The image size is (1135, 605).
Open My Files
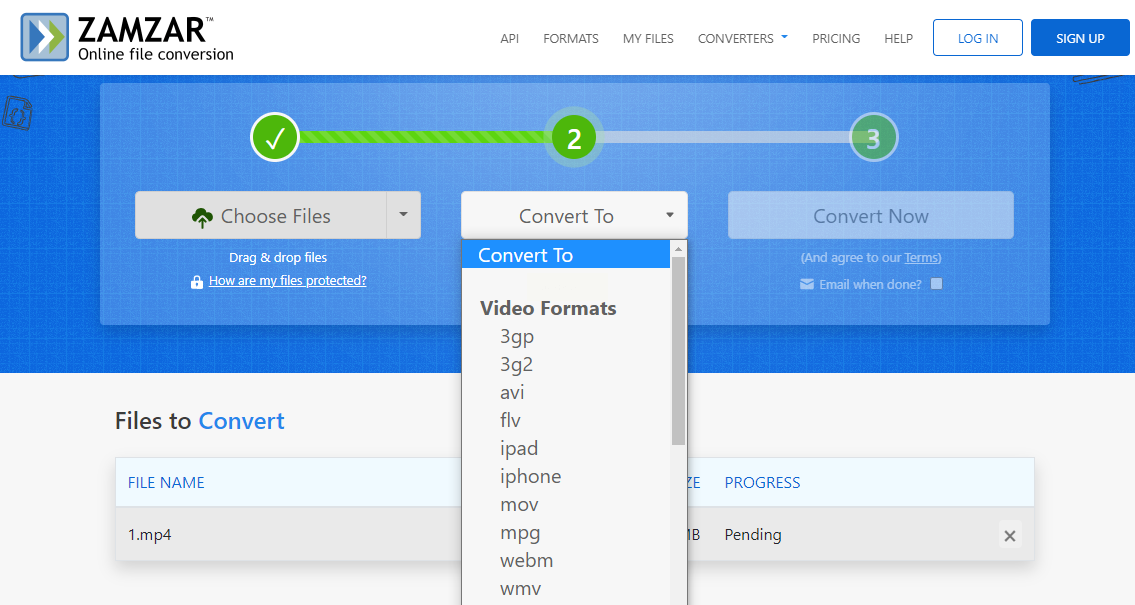(x=648, y=38)
